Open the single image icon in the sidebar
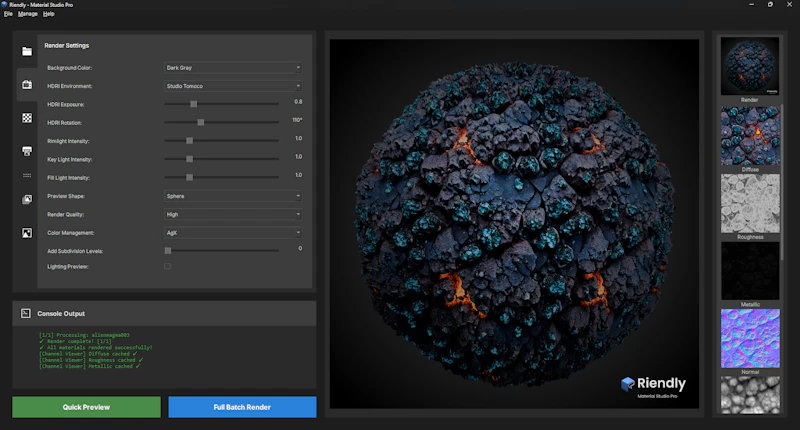This screenshot has width=800, height=430. coord(27,233)
